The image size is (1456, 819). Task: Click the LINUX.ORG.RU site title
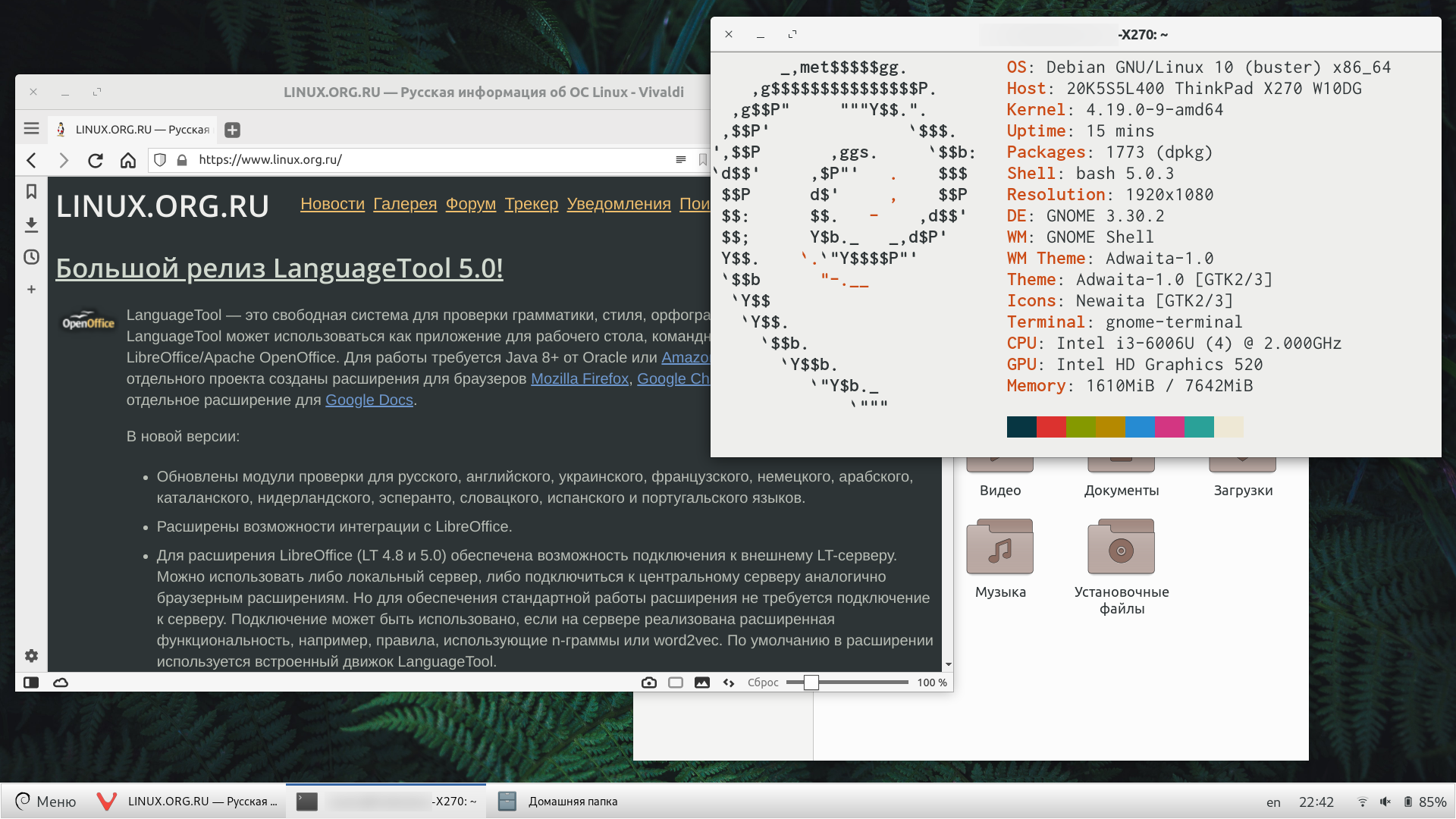(x=162, y=206)
